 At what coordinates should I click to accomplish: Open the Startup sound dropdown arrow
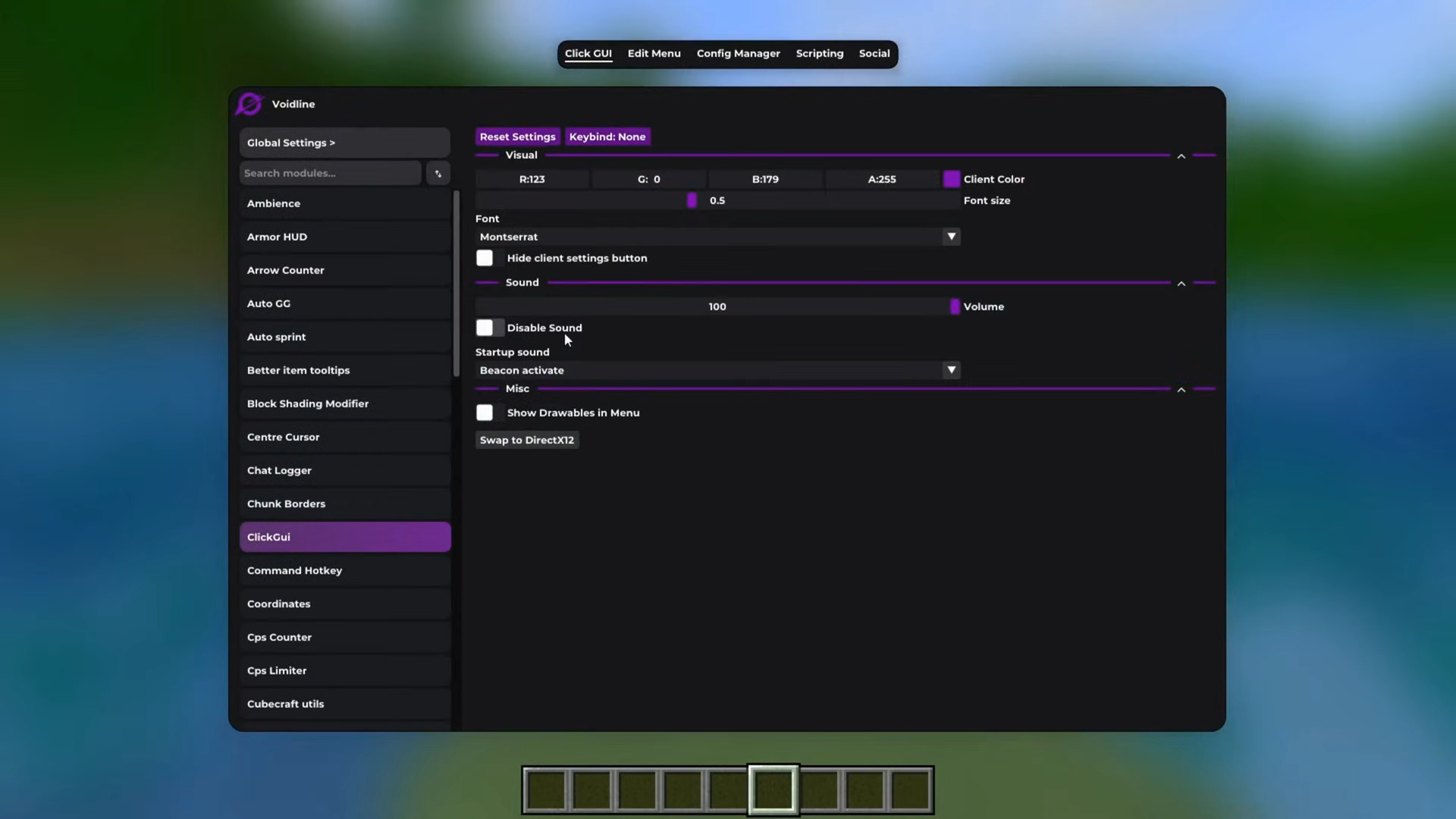click(x=951, y=370)
